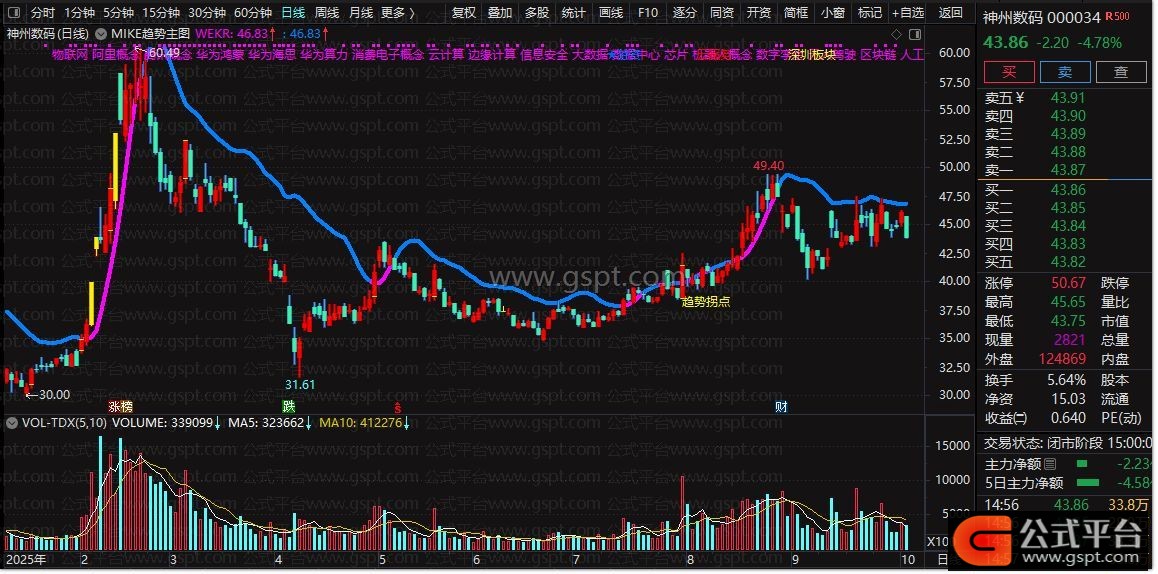
Task: Click the 涨榜 event marker below the chart
Action: click(120, 407)
